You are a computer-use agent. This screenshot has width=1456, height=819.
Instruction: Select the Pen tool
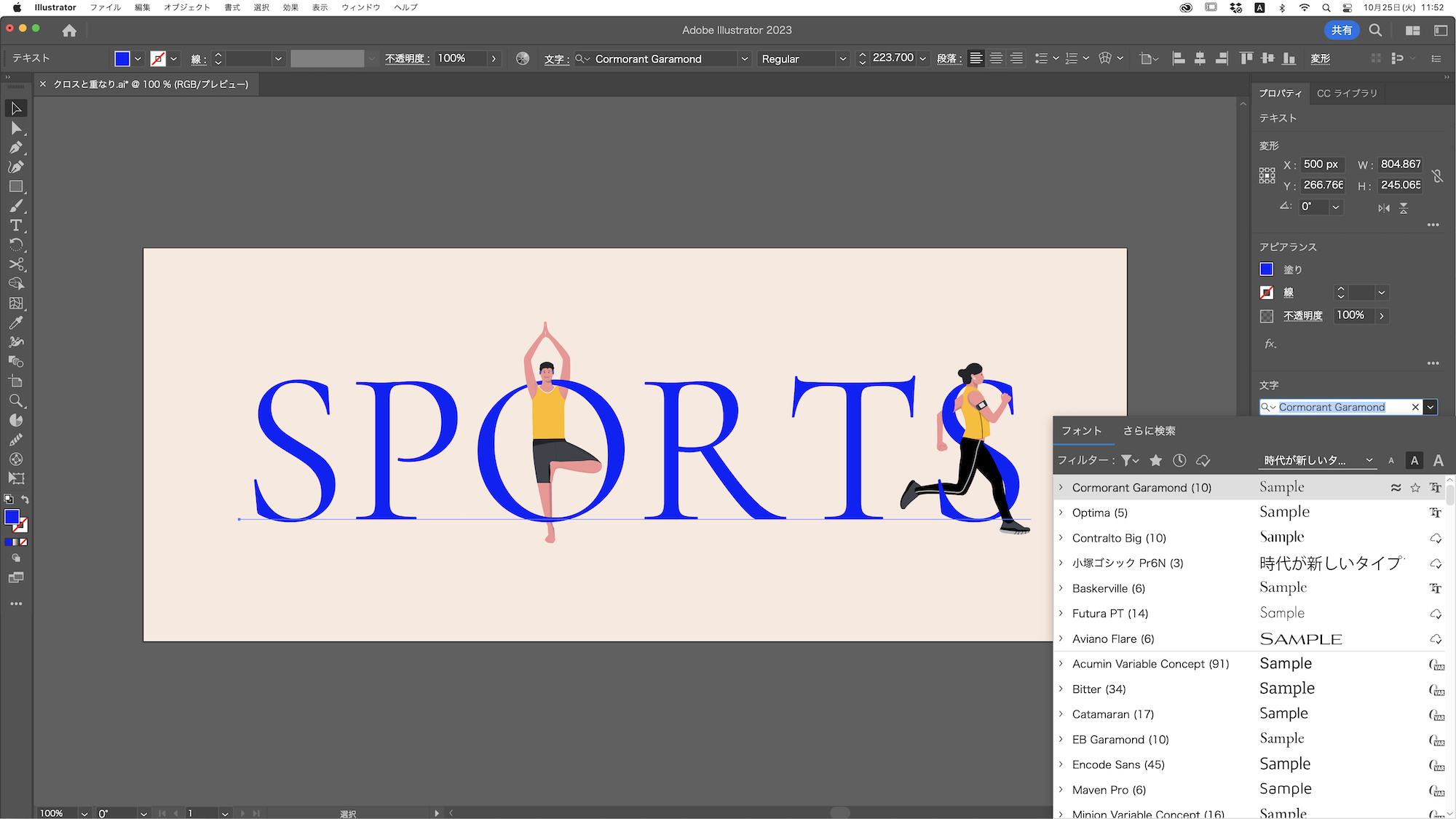16,148
